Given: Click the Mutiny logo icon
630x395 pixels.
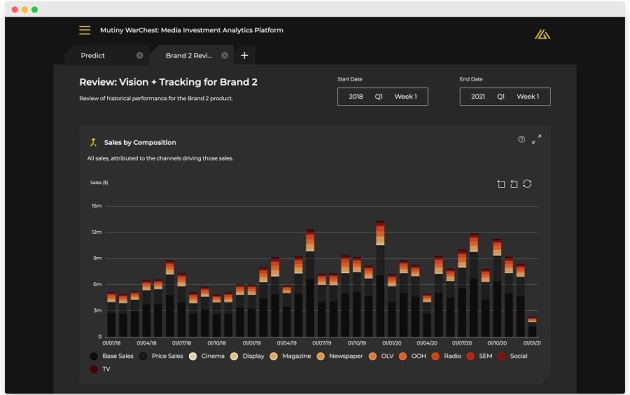Looking at the screenshot, I should [542, 35].
